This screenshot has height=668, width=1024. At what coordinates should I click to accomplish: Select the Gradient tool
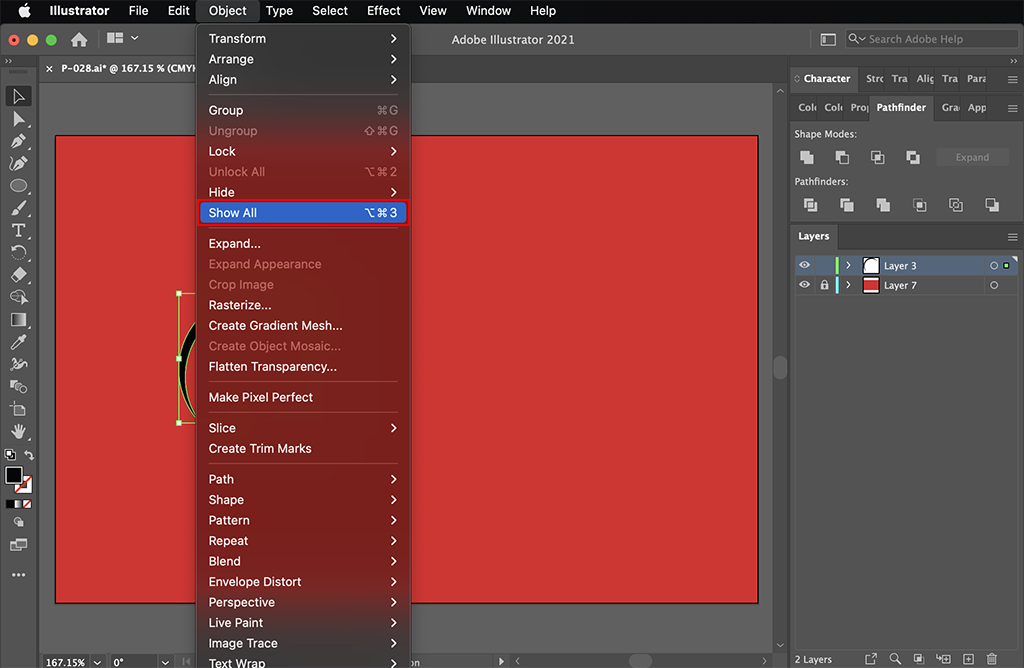point(18,319)
